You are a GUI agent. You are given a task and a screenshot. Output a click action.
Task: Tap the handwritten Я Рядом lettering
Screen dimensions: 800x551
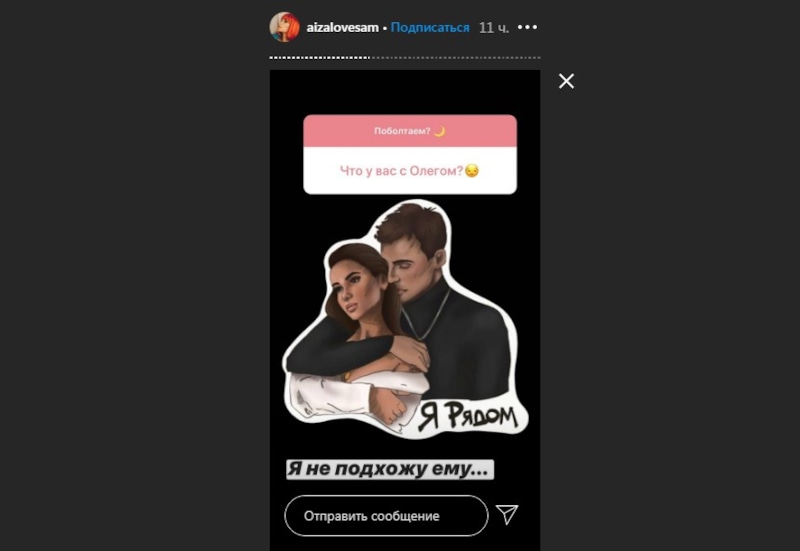pyautogui.click(x=468, y=416)
